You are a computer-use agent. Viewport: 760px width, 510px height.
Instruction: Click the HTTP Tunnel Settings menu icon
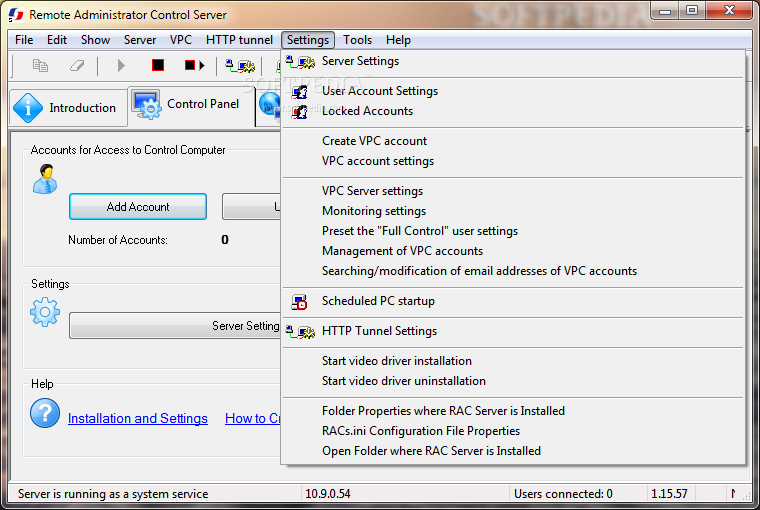pyautogui.click(x=300, y=332)
